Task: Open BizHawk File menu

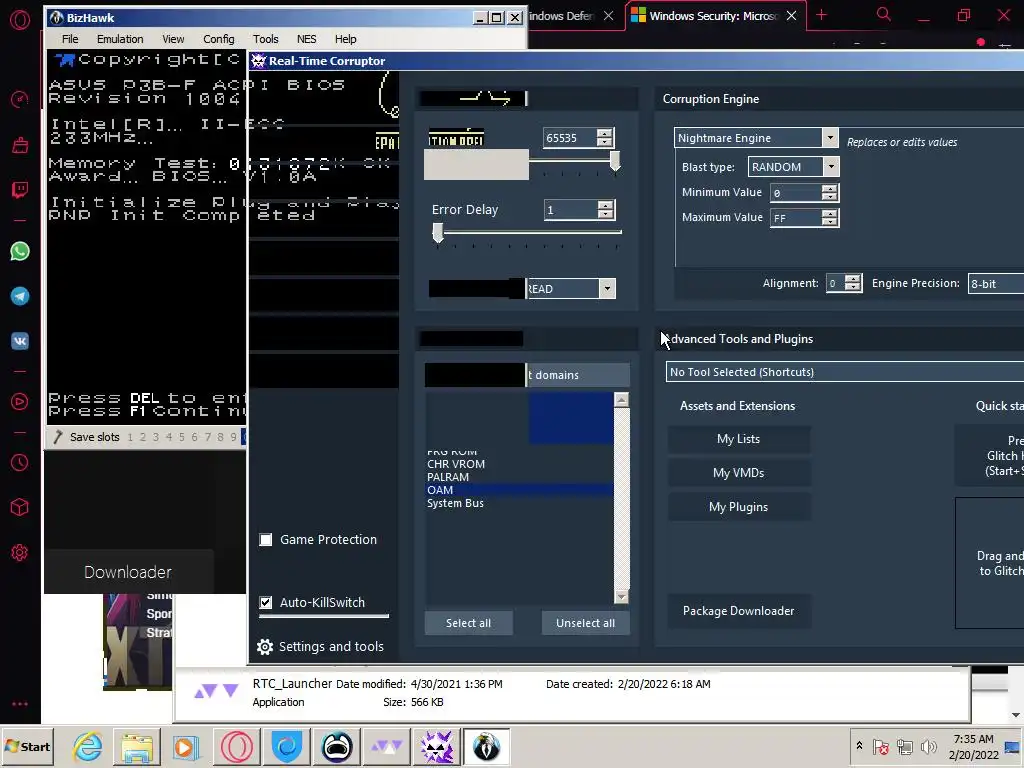Action: pos(70,39)
